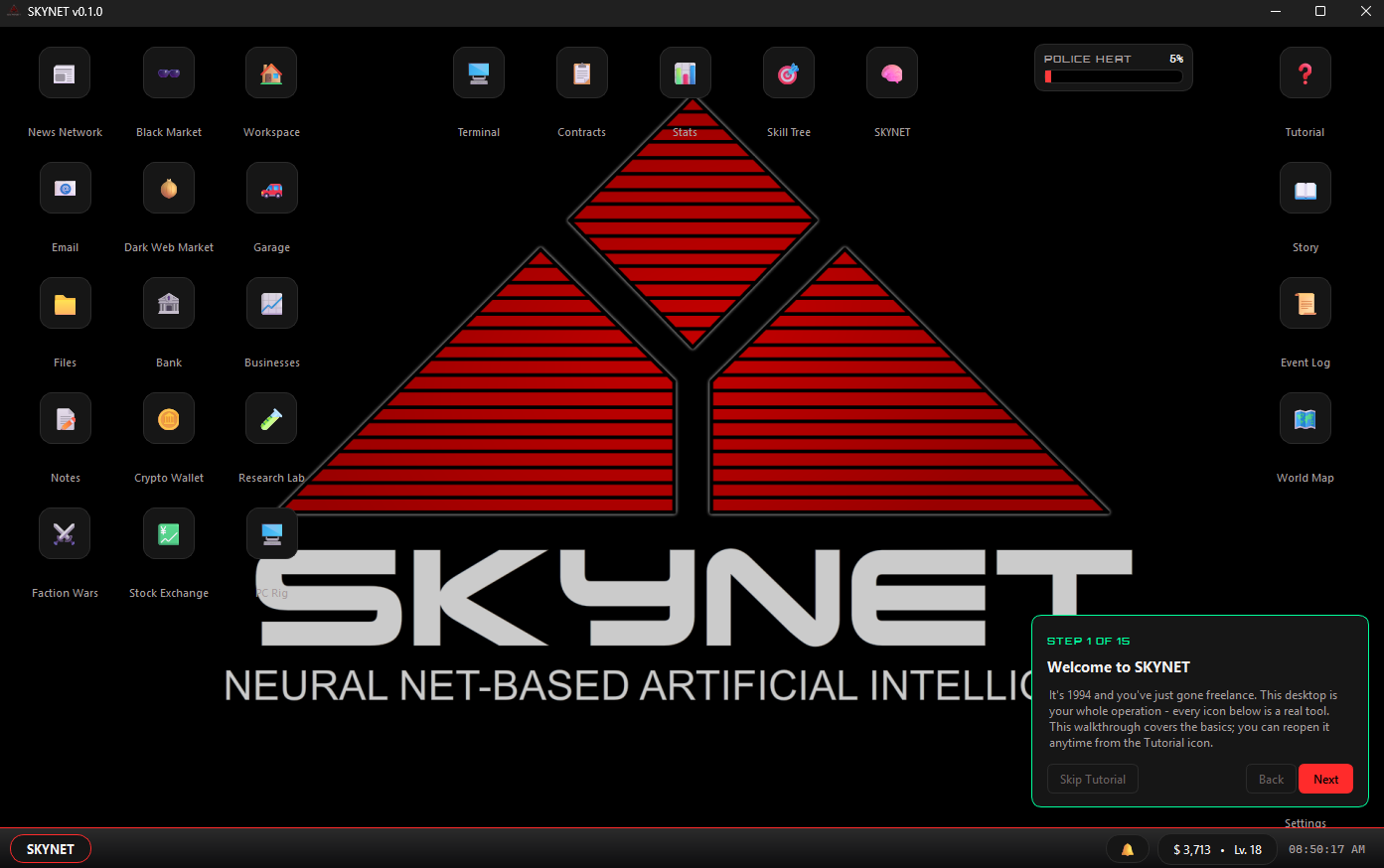1384x868 pixels.
Task: Open the Research Lab test tube icon
Action: pos(271,419)
